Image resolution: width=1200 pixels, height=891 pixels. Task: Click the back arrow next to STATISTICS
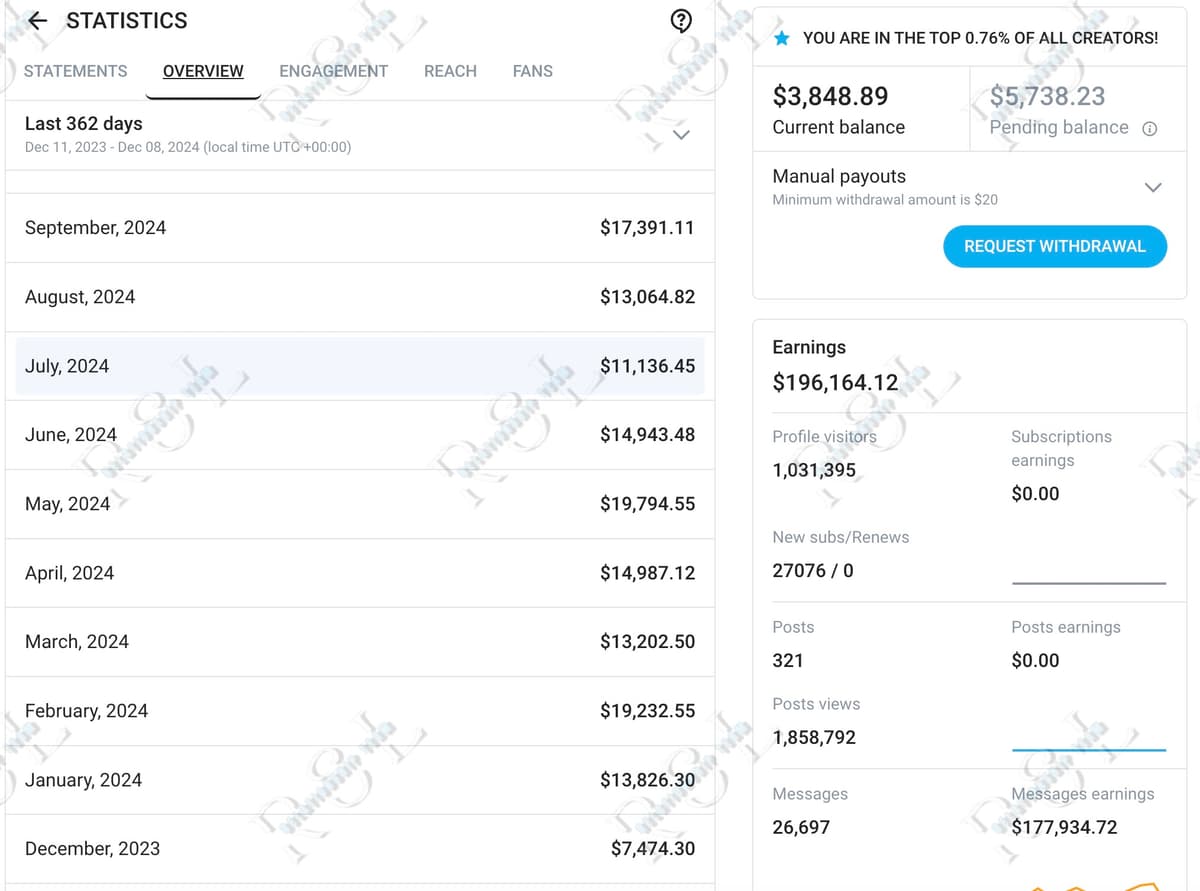coord(36,20)
